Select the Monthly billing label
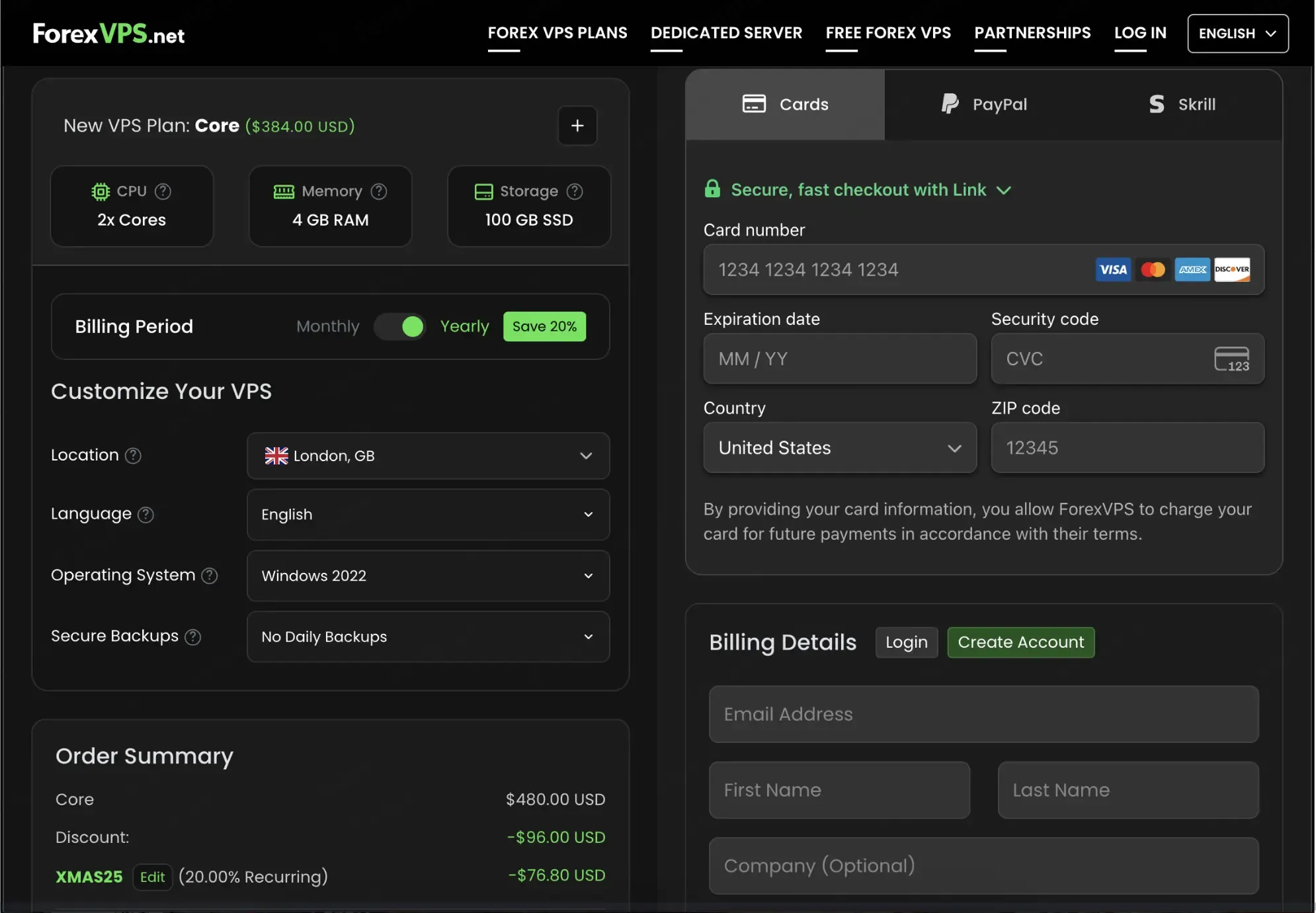Viewport: 1316px width, 913px height. [328, 326]
